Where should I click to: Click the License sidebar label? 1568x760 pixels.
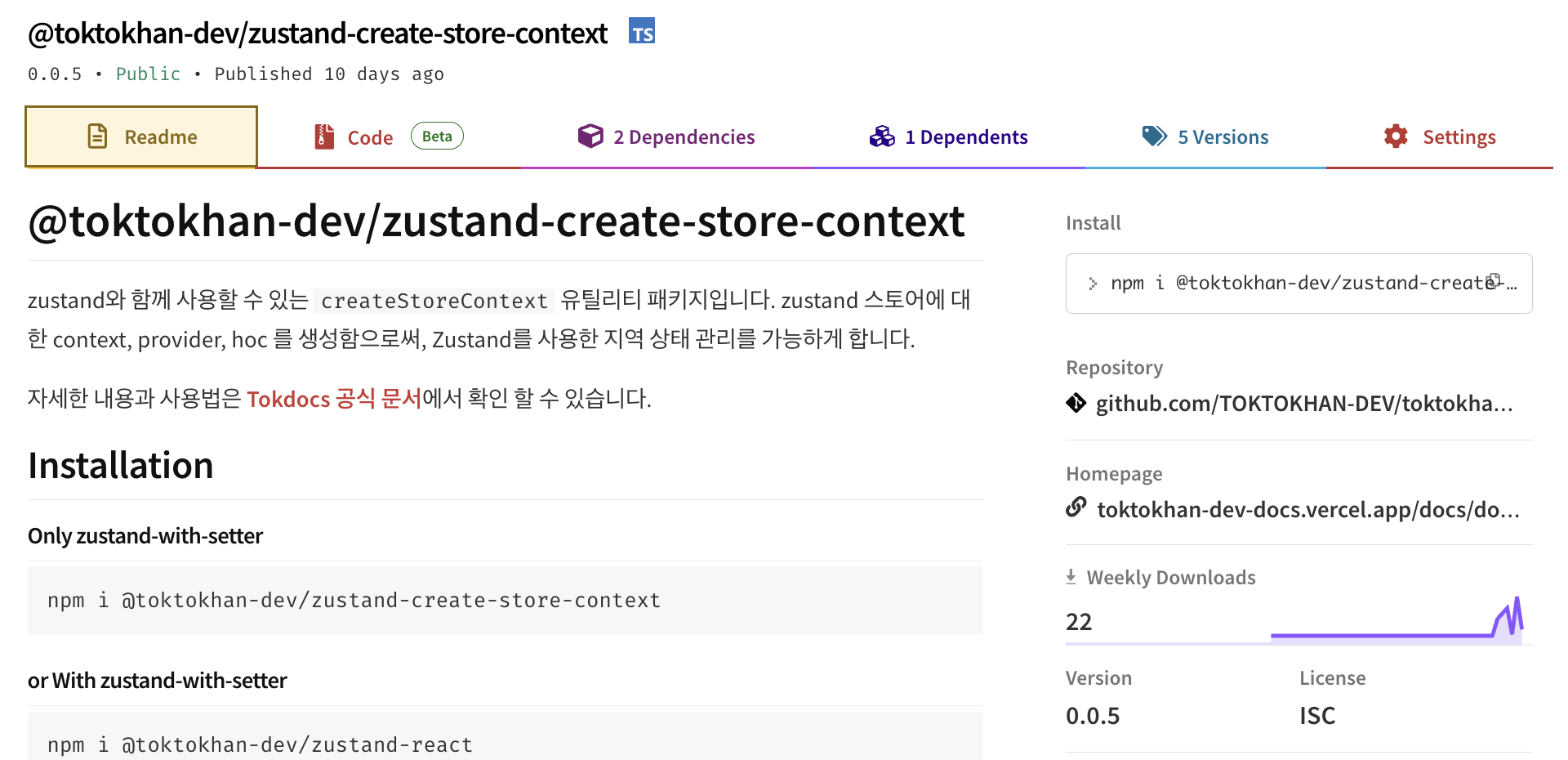click(1333, 678)
